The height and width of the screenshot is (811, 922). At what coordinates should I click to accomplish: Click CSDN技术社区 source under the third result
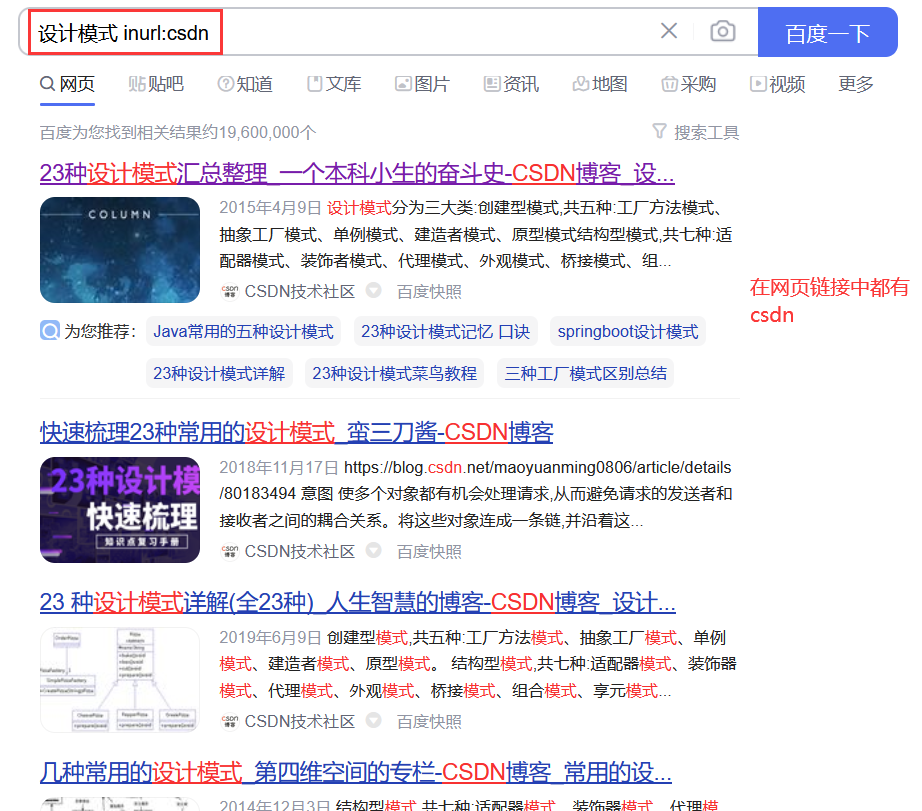coord(299,721)
